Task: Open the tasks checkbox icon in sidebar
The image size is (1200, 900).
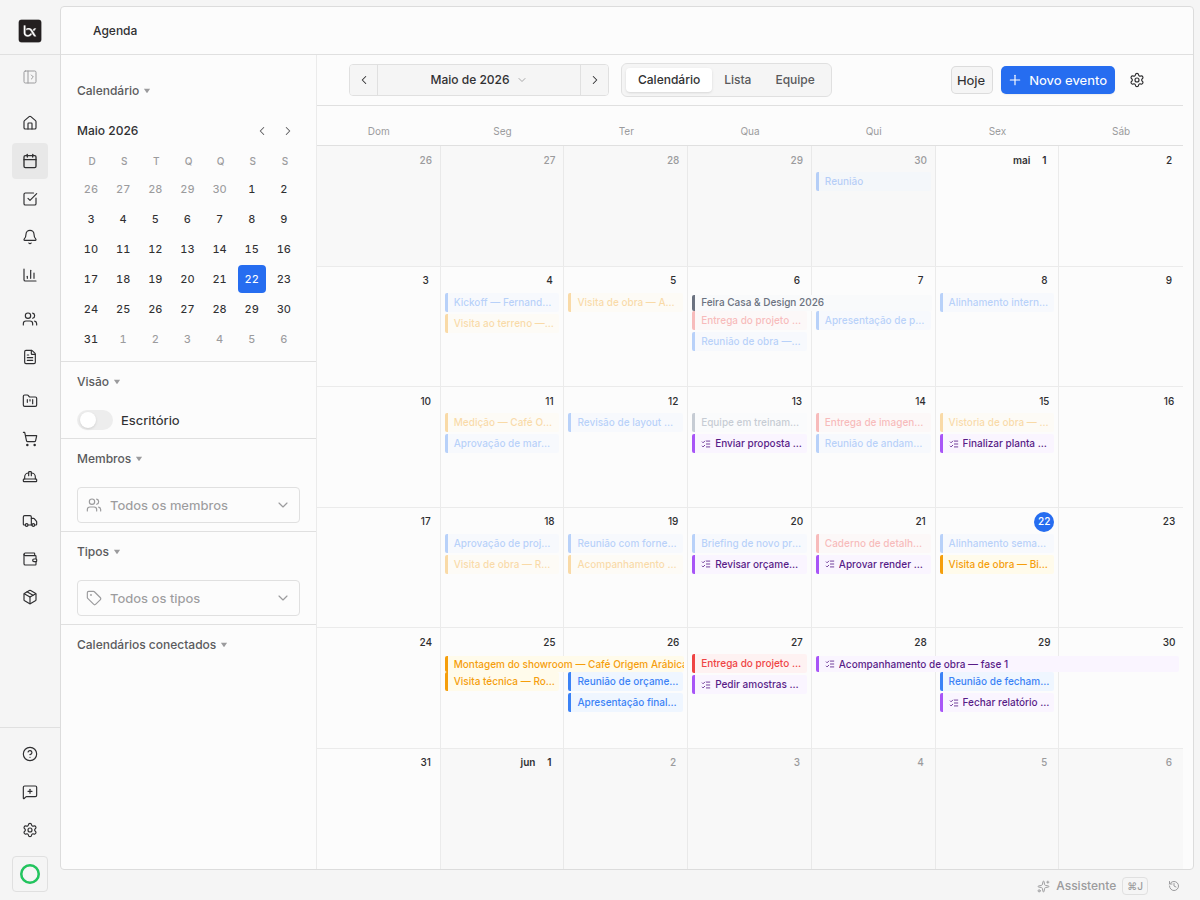Action: pos(30,199)
